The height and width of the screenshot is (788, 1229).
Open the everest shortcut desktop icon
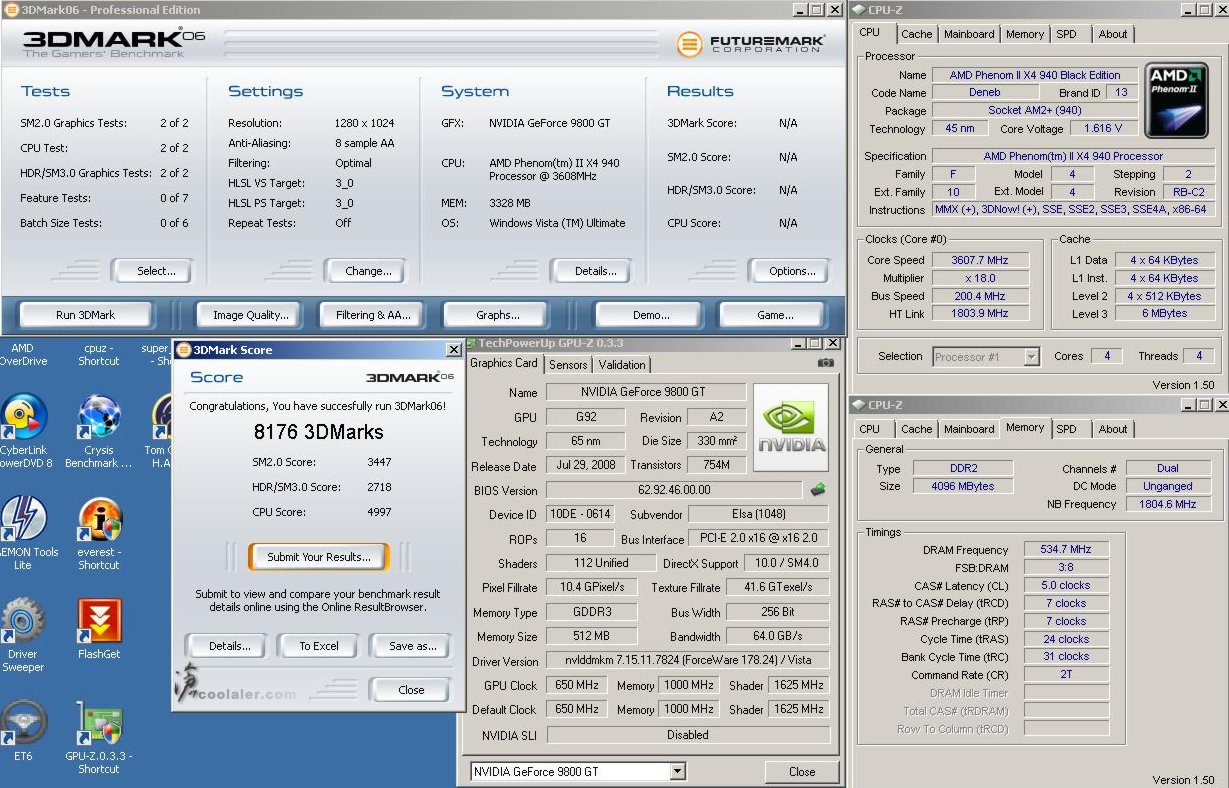(99, 520)
